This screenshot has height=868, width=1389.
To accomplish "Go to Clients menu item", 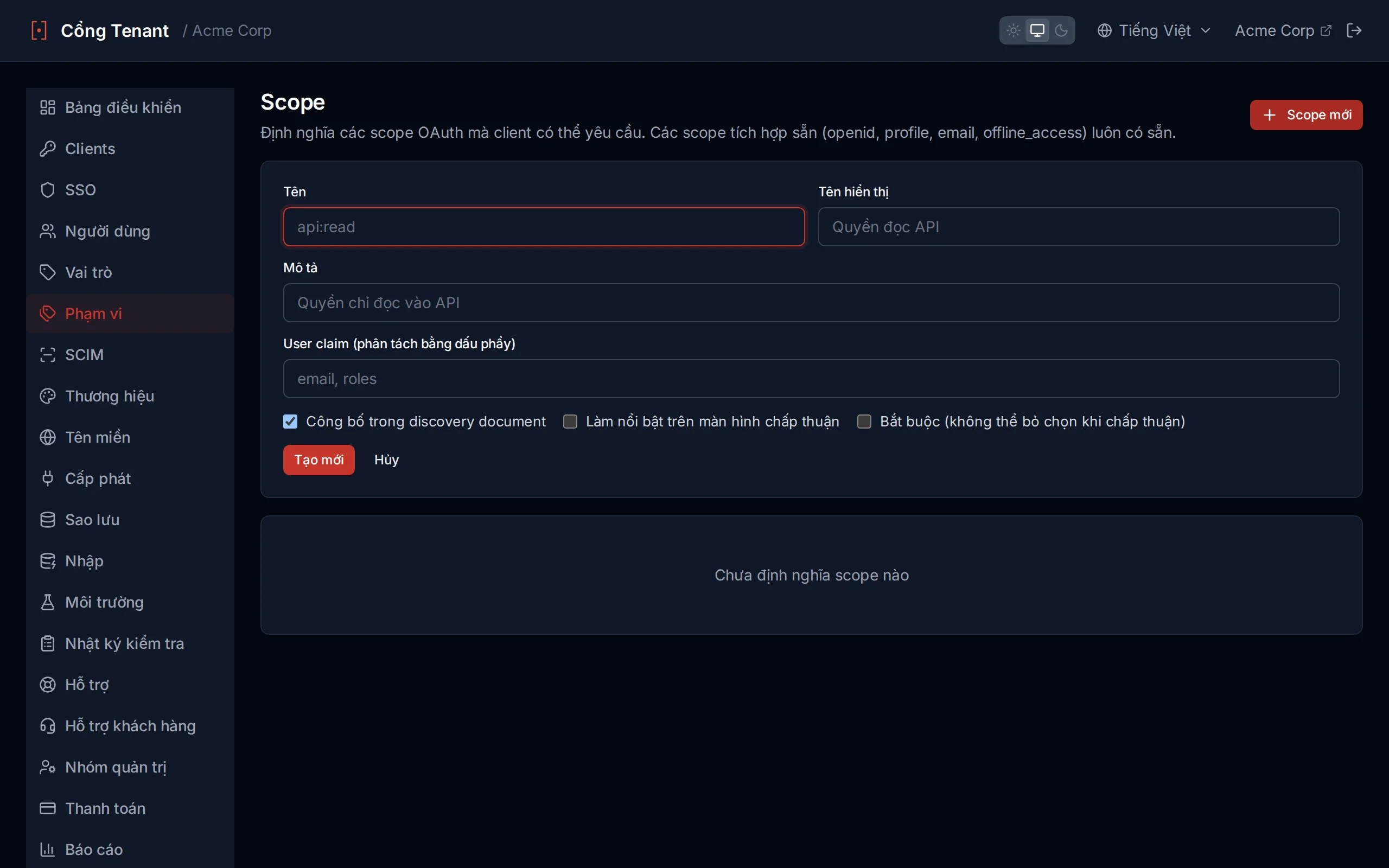I will [x=130, y=149].
